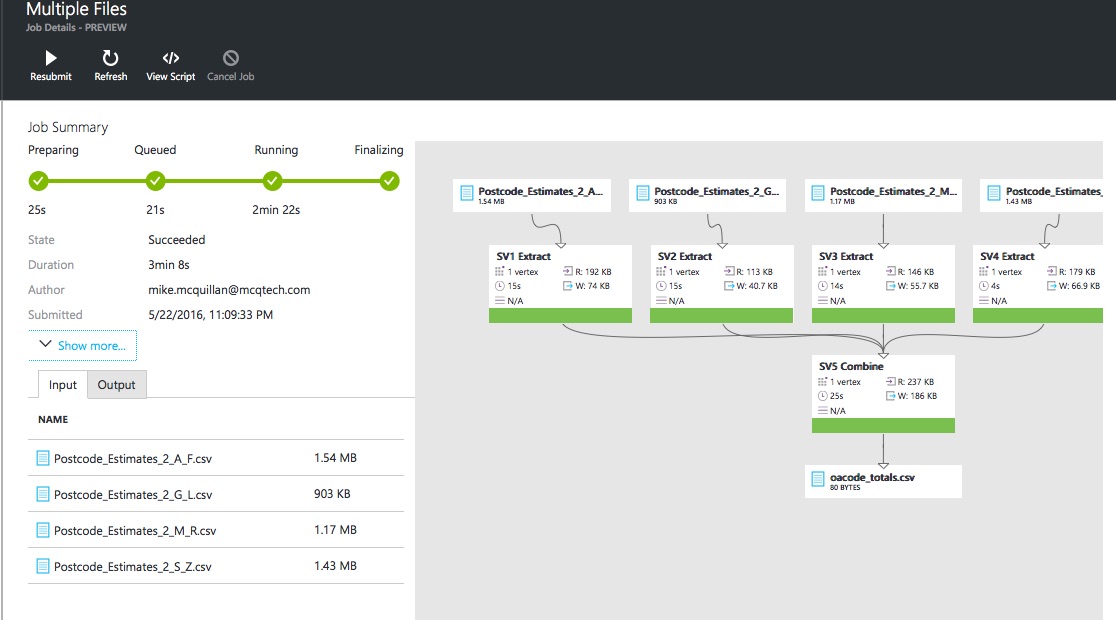Select the SV5 Combine node

[883, 387]
